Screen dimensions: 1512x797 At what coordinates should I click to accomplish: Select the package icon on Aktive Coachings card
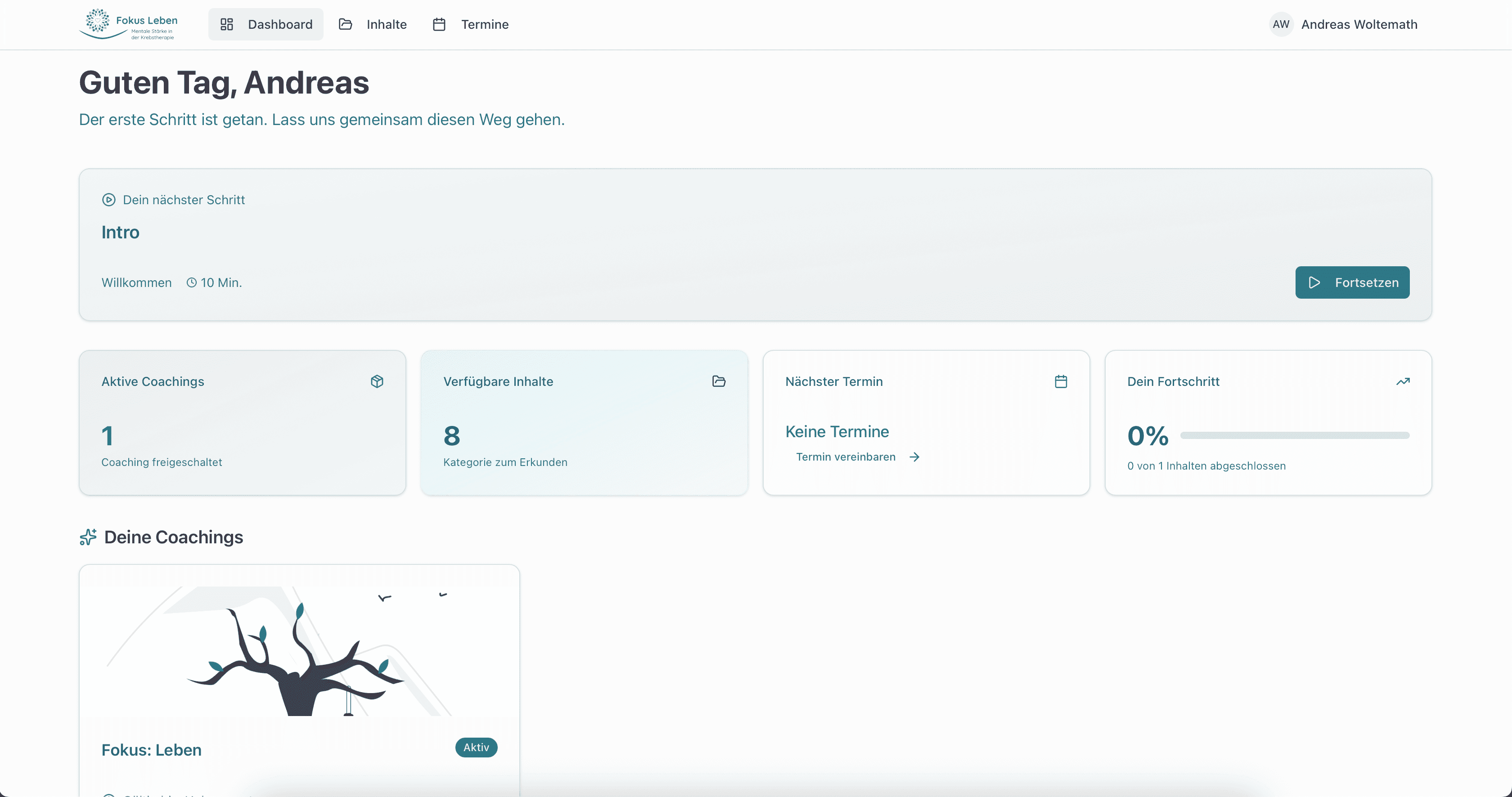coord(377,381)
